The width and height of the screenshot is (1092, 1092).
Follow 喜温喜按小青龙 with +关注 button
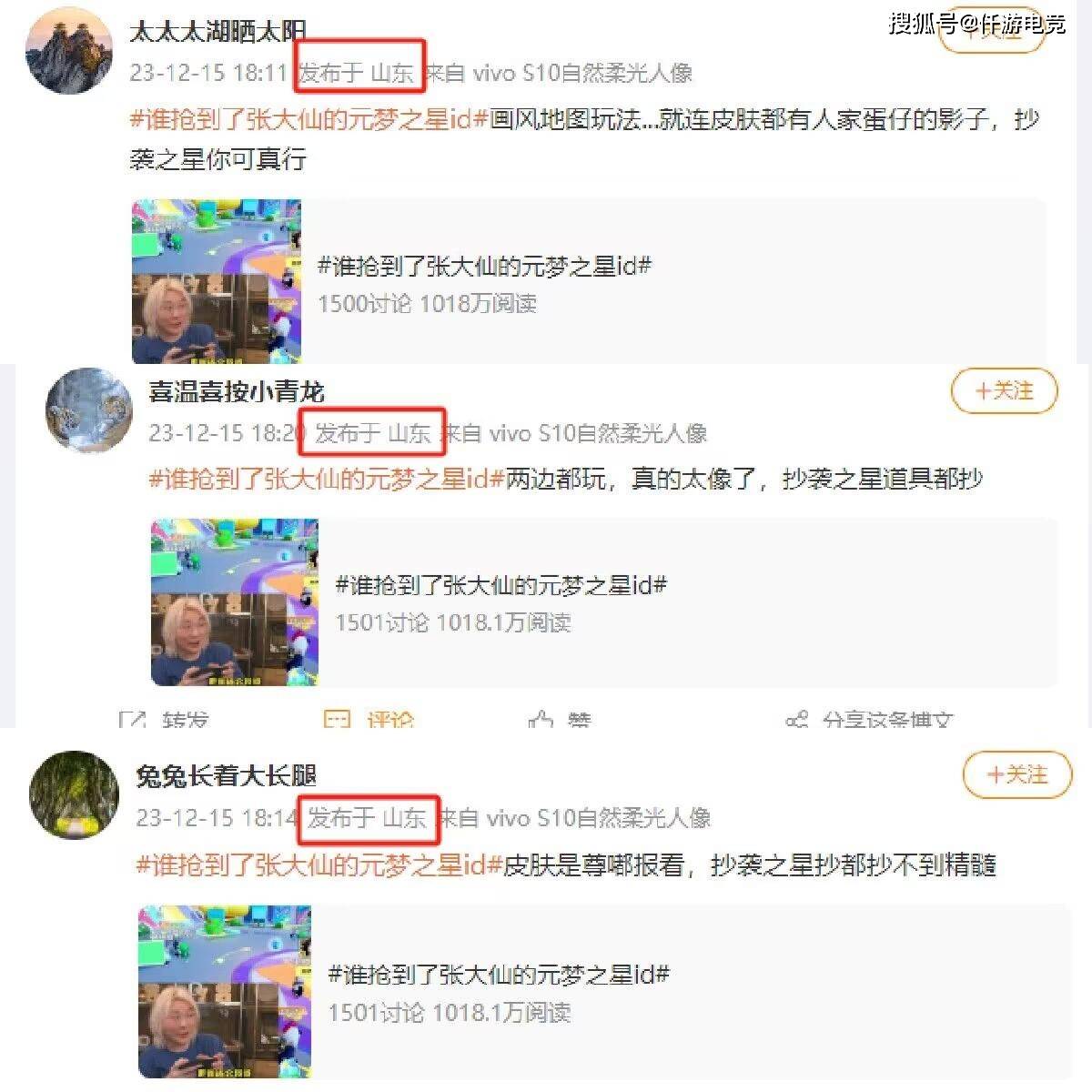1004,392
